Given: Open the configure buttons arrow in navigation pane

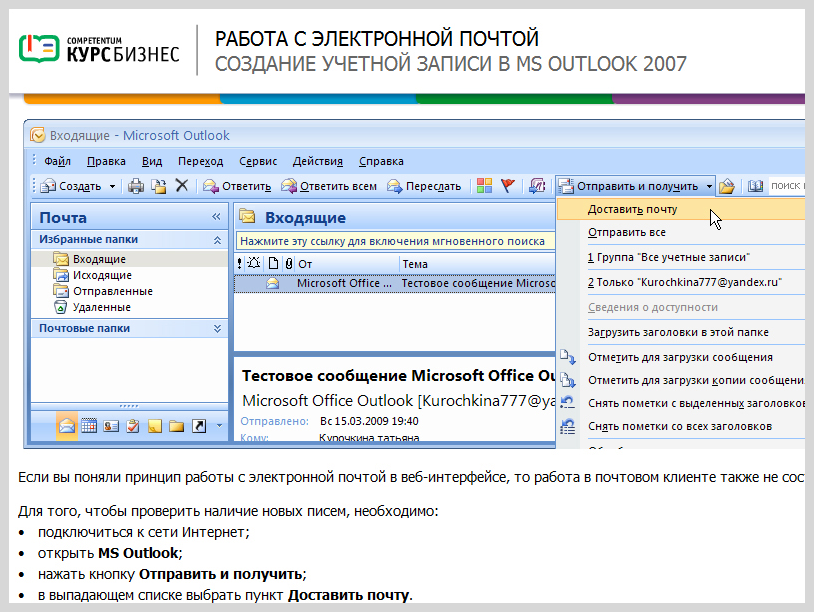Looking at the screenshot, I should [219, 426].
